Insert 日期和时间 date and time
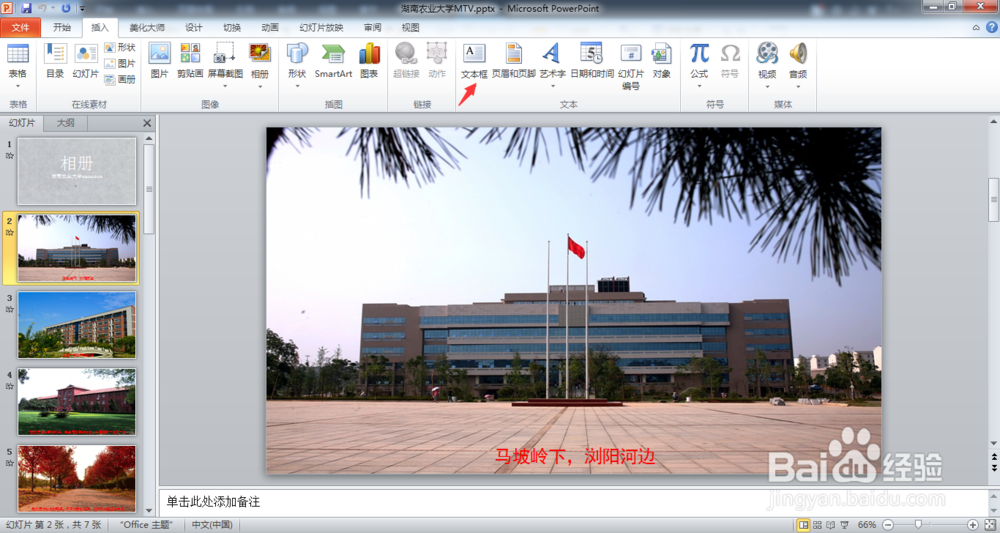This screenshot has height=533, width=1000. pyautogui.click(x=592, y=61)
